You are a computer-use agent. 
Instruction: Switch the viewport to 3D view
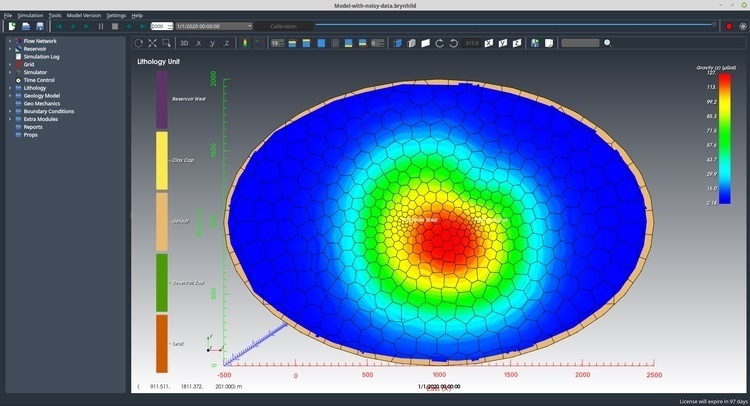[185, 43]
